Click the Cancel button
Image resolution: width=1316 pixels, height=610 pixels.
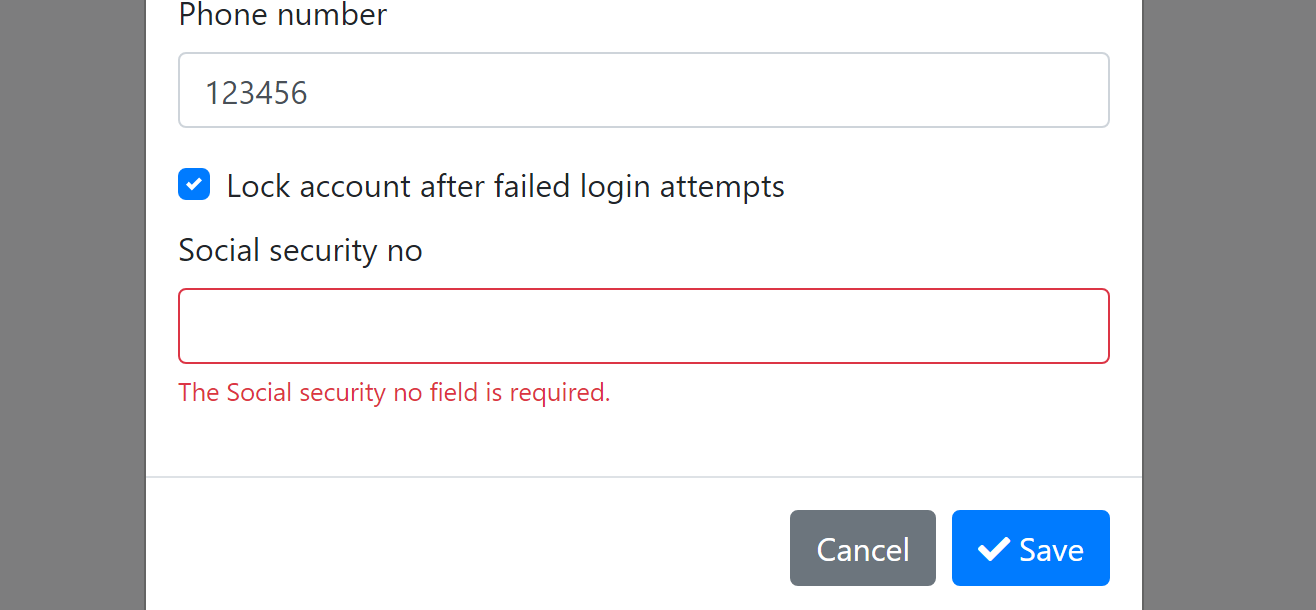click(x=862, y=548)
